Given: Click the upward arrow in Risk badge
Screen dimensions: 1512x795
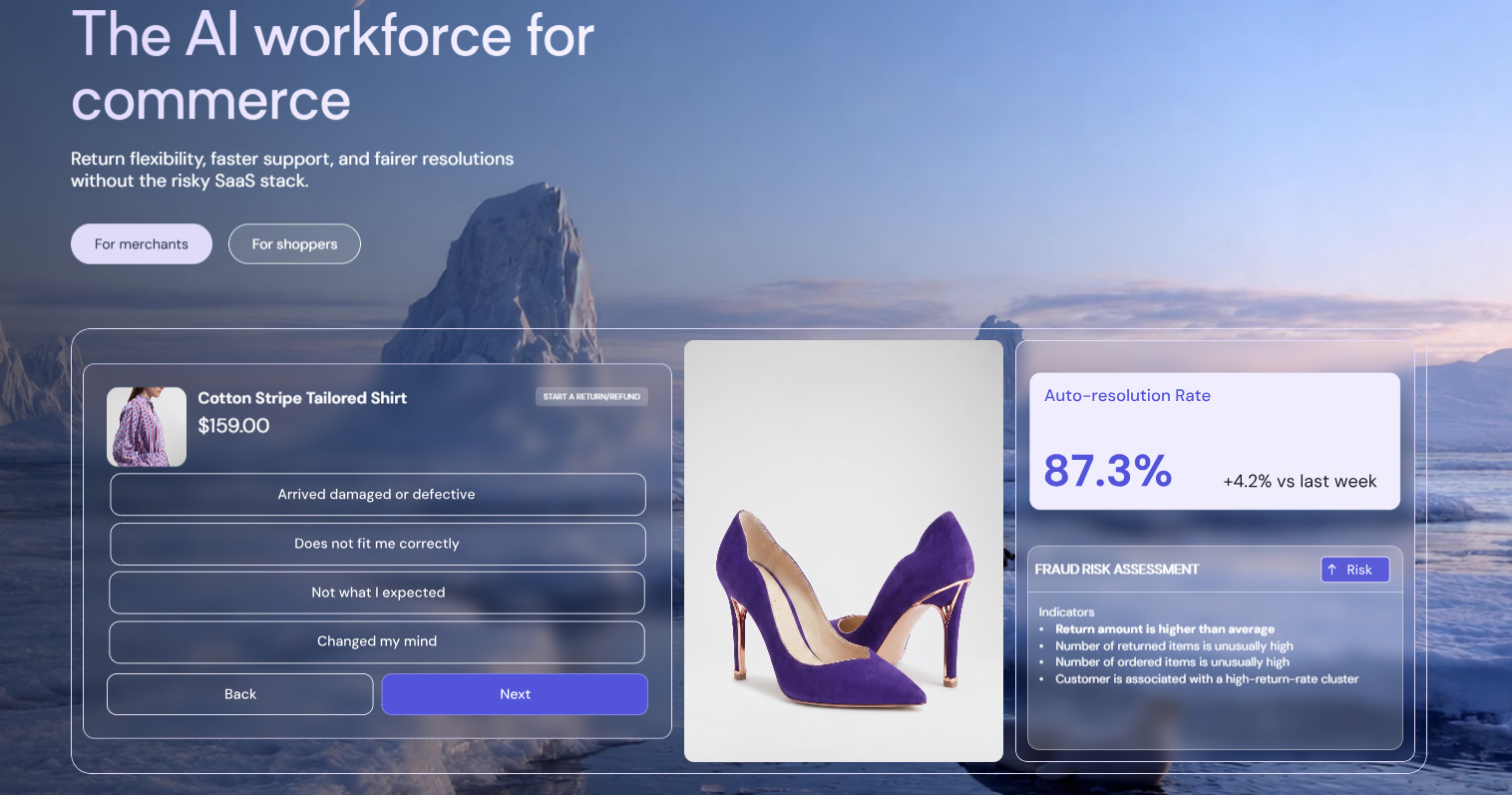Looking at the screenshot, I should (1331, 570).
